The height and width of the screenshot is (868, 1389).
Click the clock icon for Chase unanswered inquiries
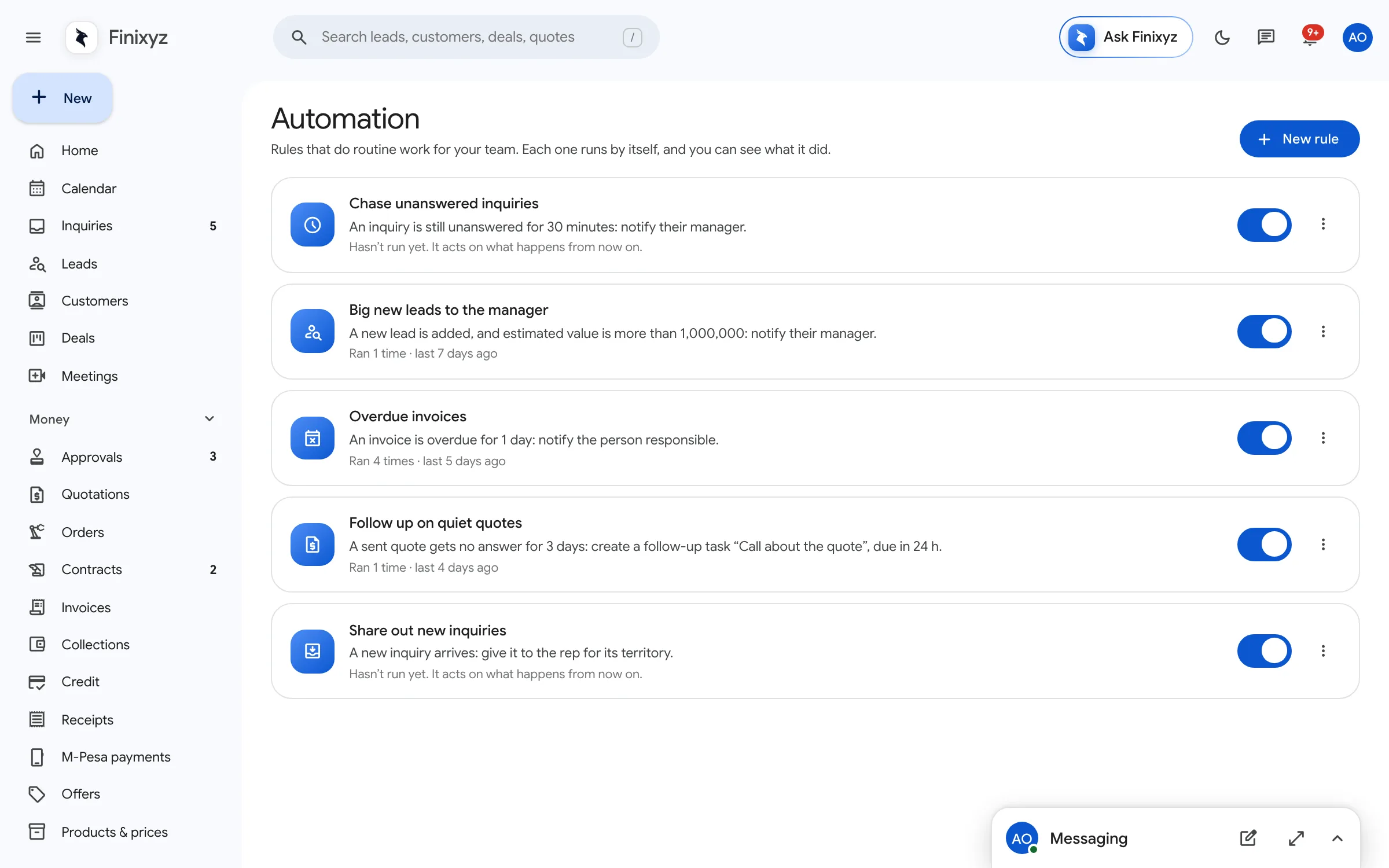[x=313, y=225]
